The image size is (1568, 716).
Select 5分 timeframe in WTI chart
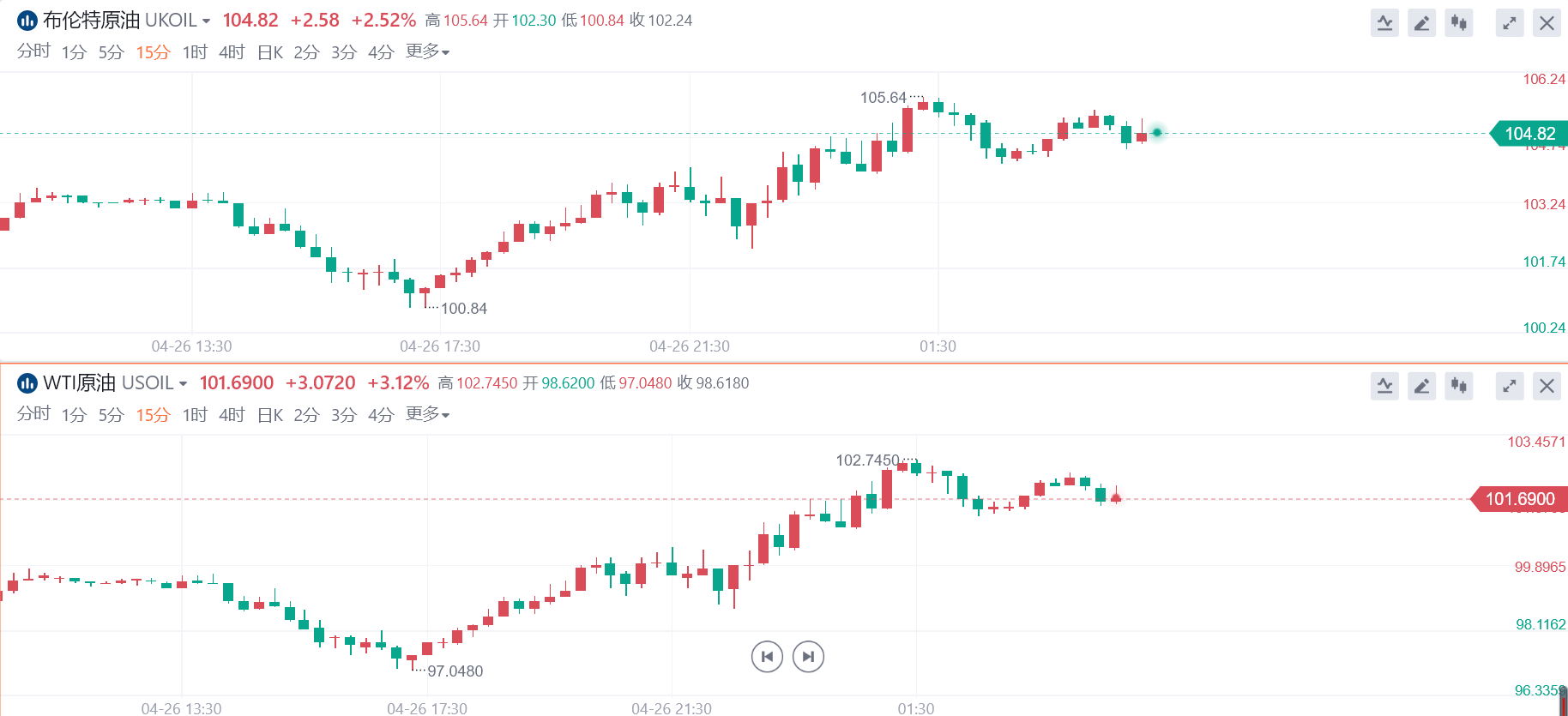tap(112, 415)
